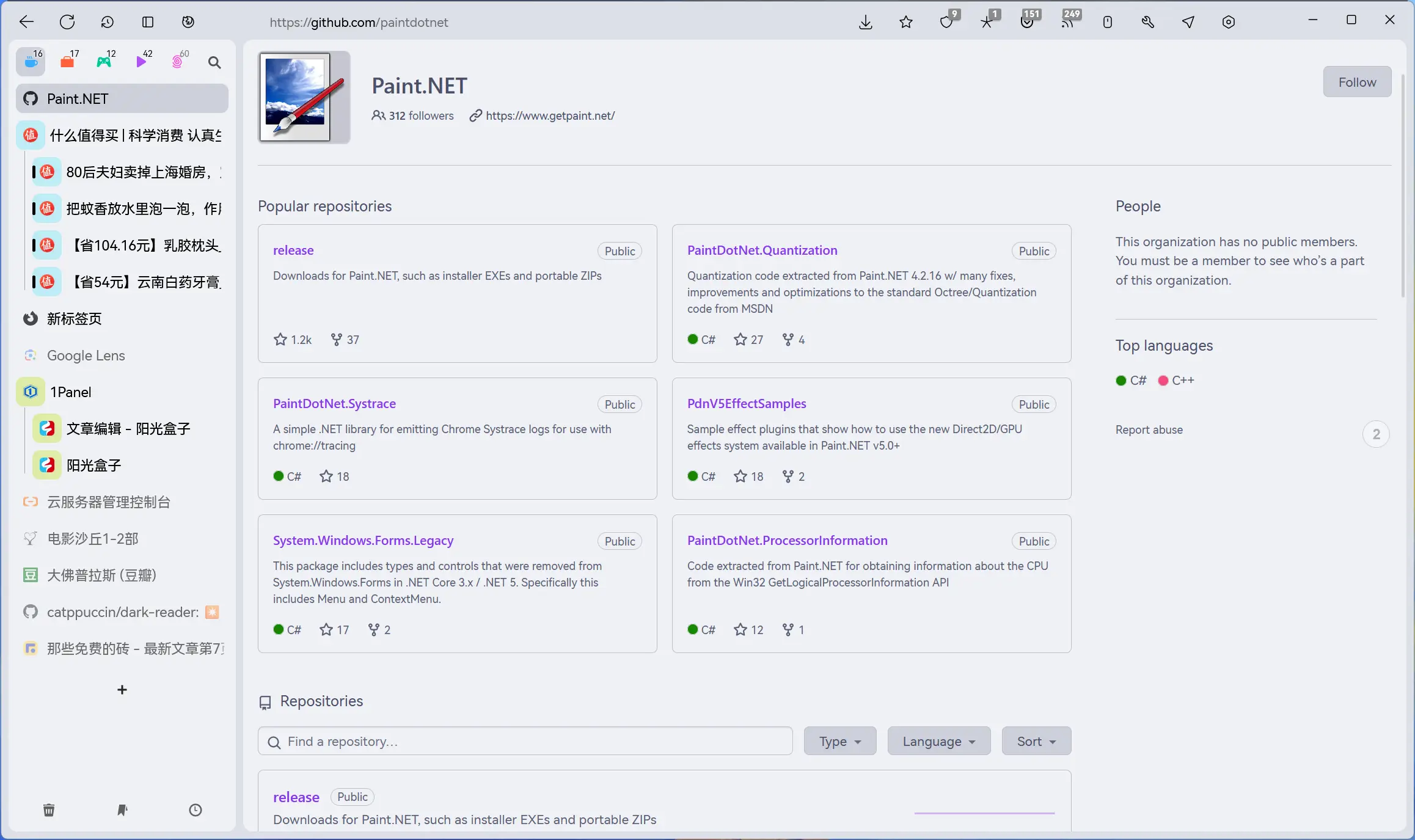Switch to the game controller workspace with 12 tabs
The height and width of the screenshot is (840, 1415).
tap(105, 61)
